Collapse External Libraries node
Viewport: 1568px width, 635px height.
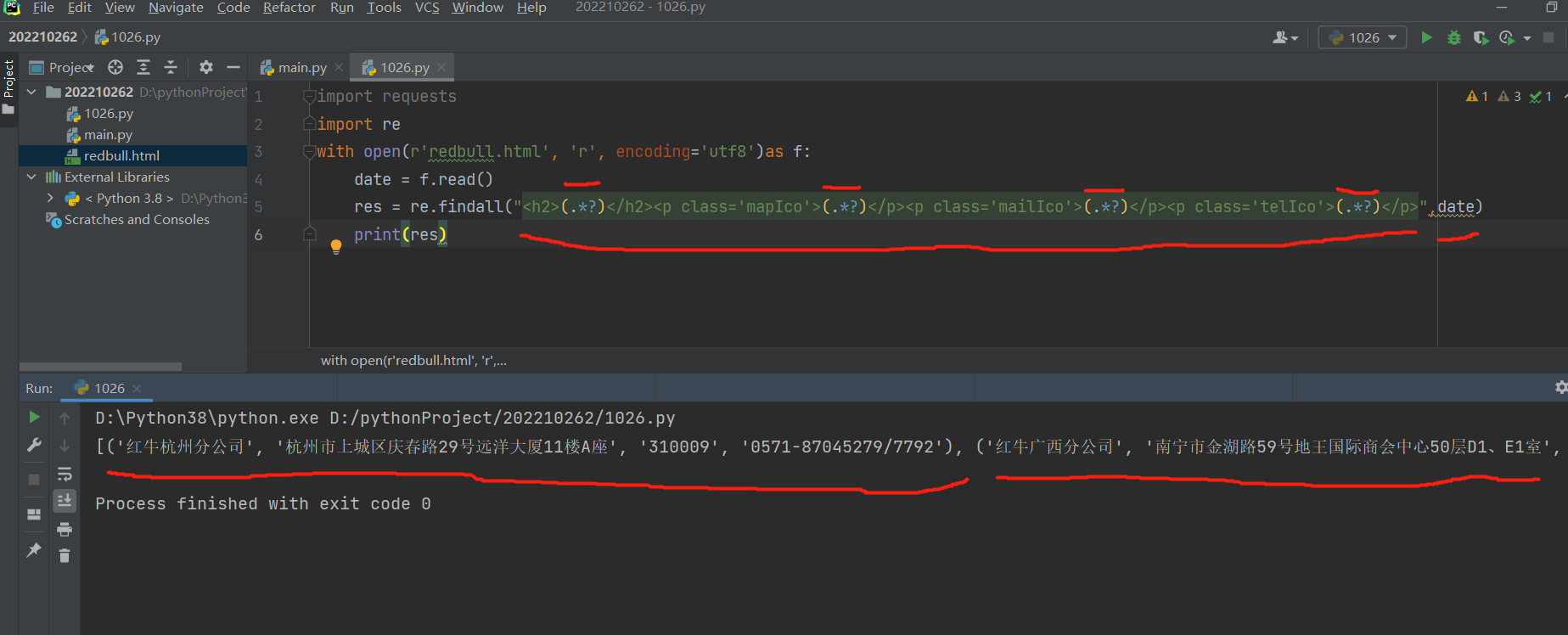point(31,177)
